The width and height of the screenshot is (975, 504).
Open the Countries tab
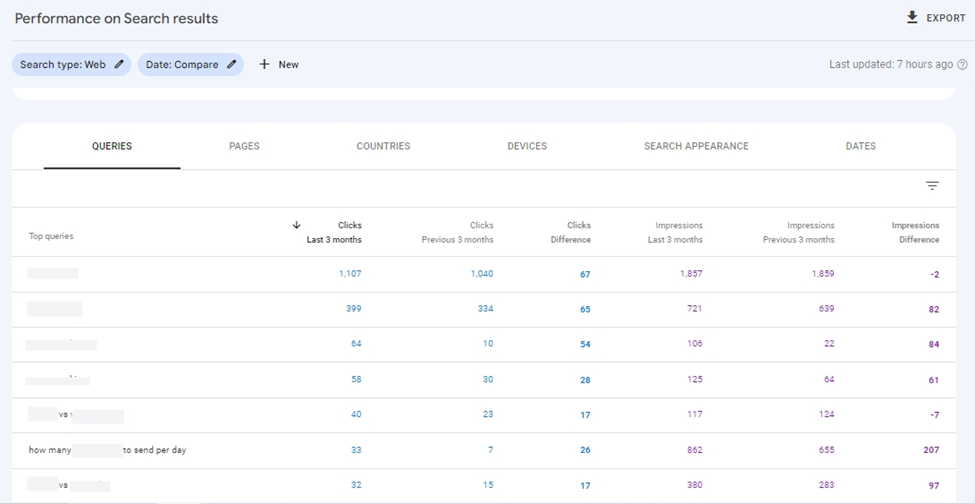383,146
